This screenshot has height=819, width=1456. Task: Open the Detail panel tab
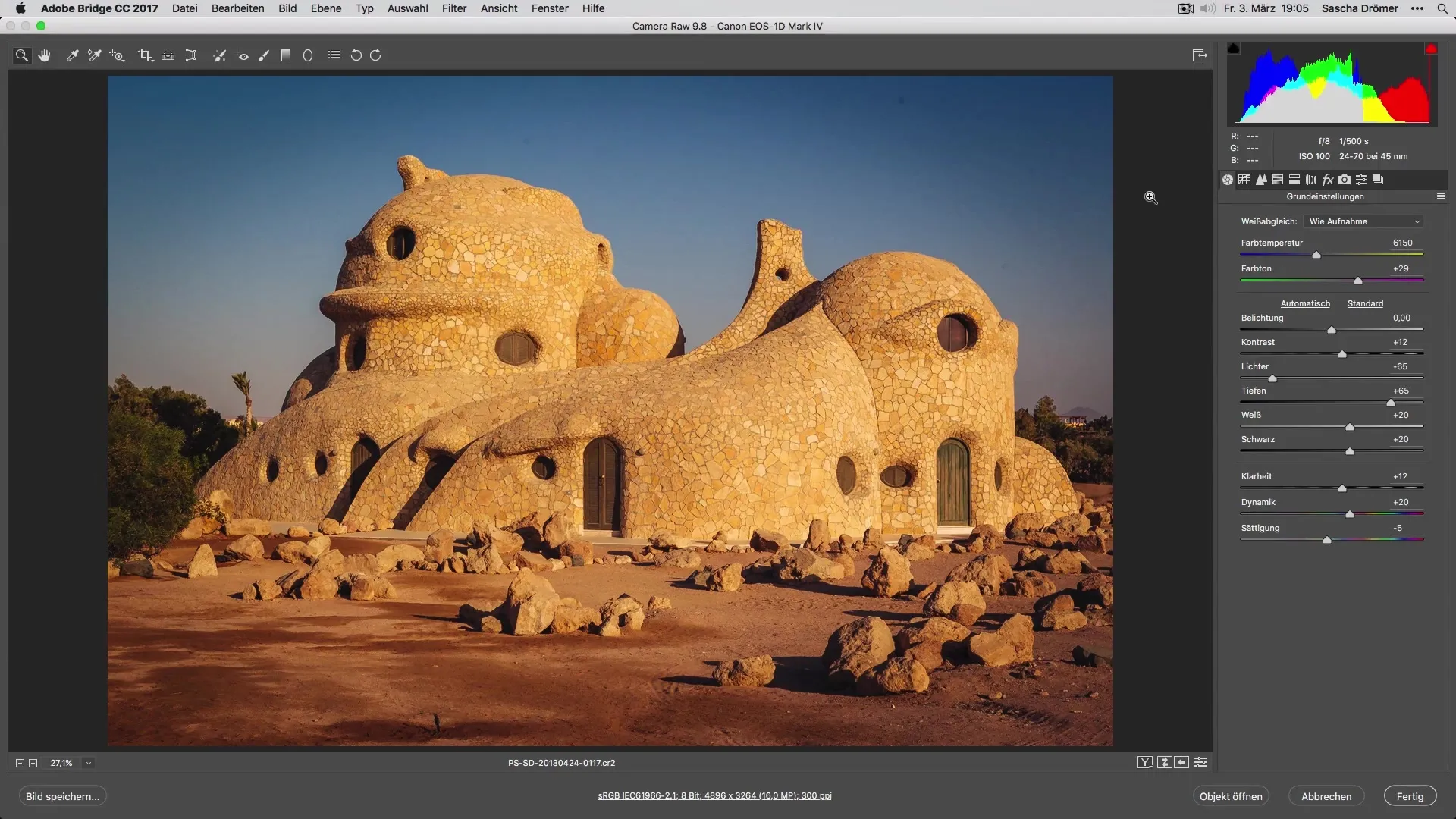[1261, 180]
